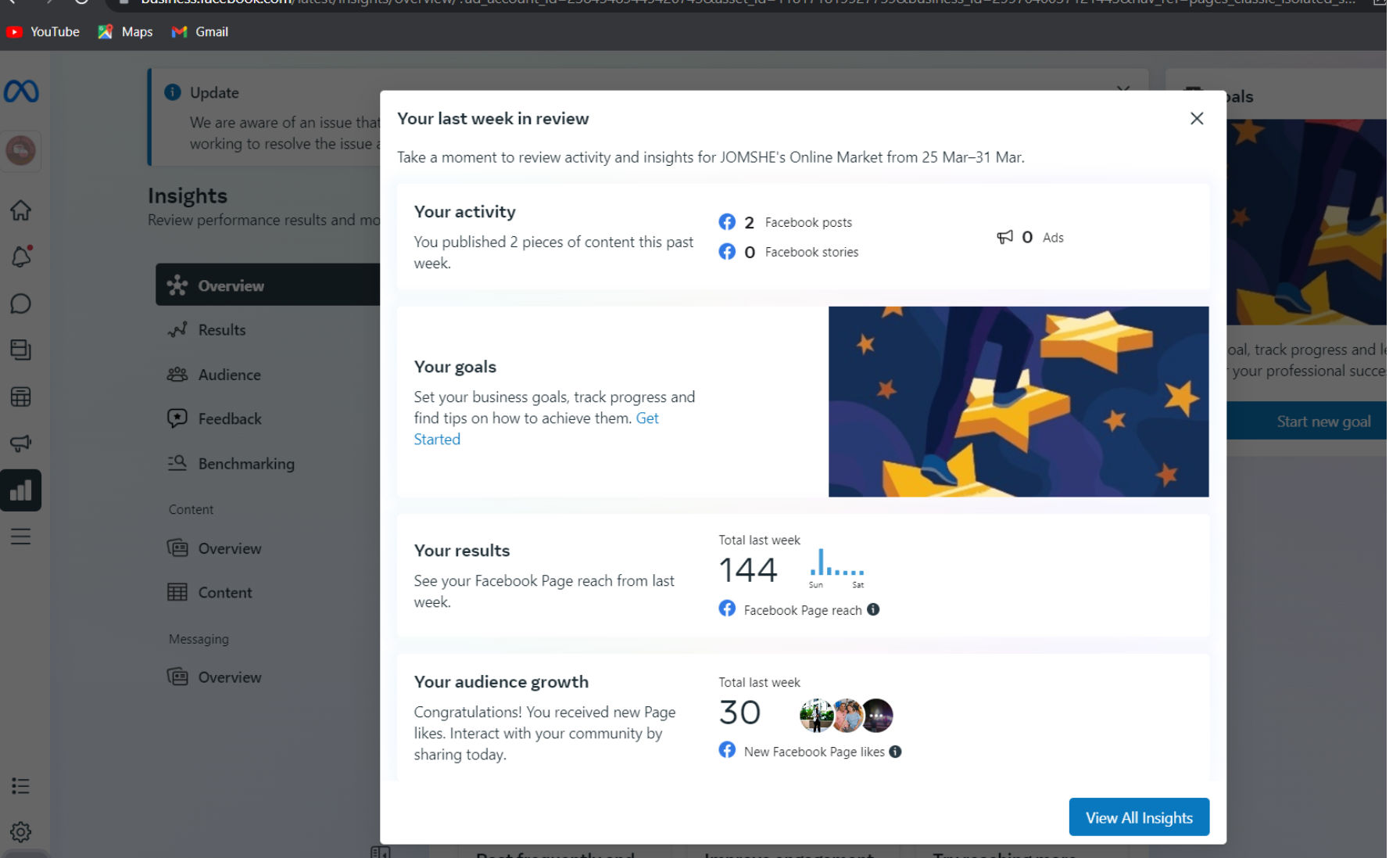The image size is (1400, 858).
Task: Click the "Facebook posts" label
Action: click(808, 222)
